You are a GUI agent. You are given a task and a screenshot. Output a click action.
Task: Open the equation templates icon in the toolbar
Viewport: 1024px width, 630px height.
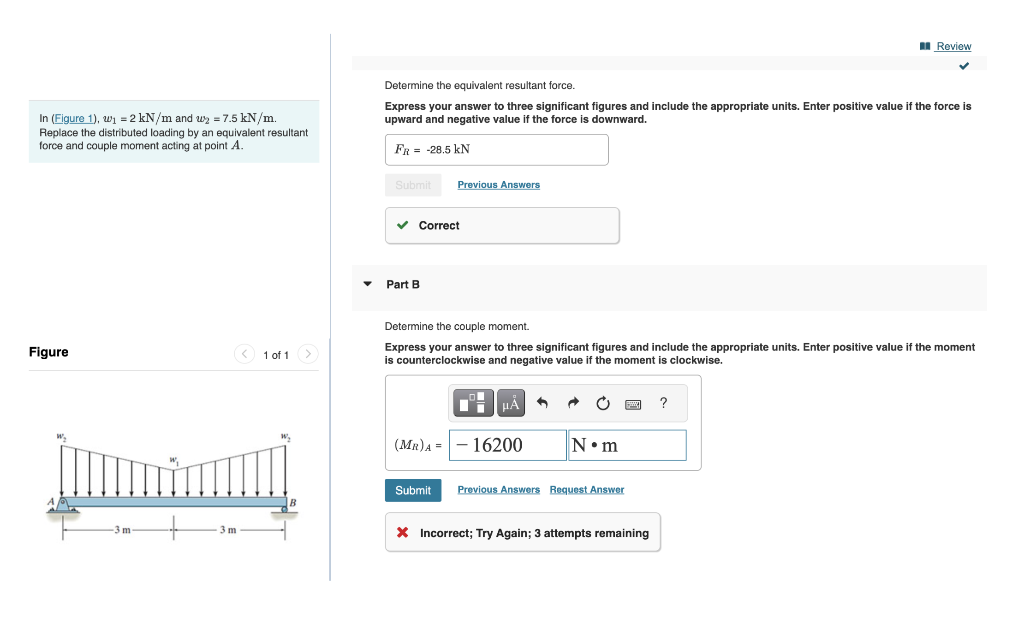pos(472,403)
